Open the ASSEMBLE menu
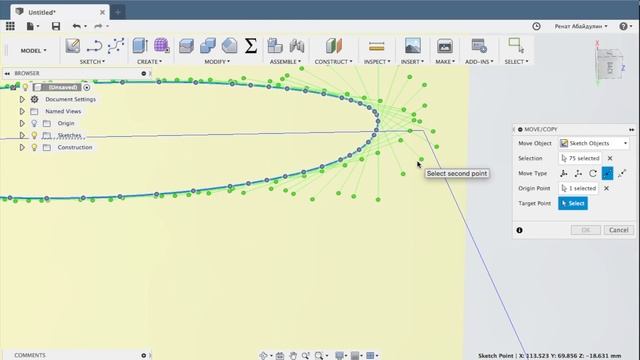 (x=285, y=62)
